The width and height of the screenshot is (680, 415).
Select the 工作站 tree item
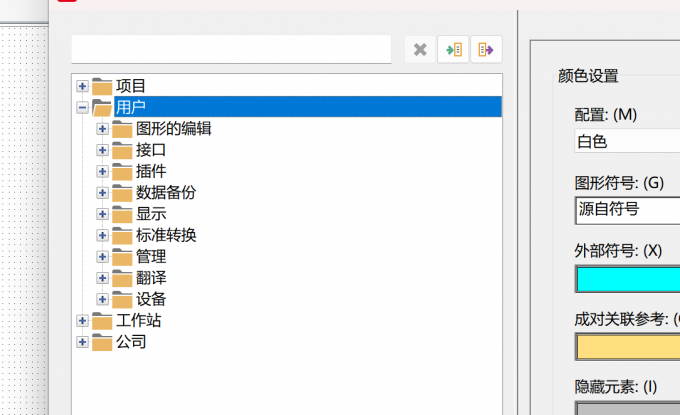[138, 320]
